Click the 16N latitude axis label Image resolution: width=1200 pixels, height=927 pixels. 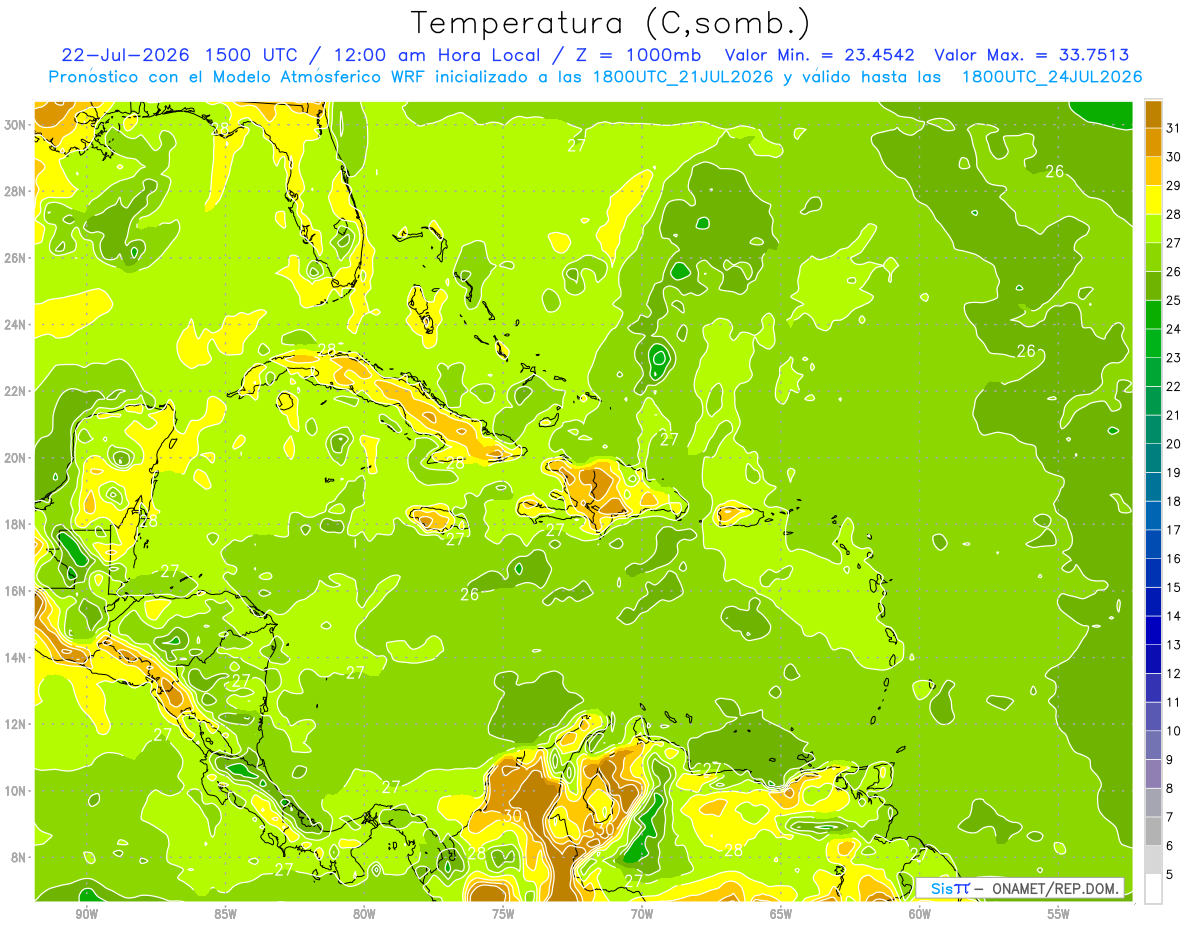pyautogui.click(x=16, y=590)
